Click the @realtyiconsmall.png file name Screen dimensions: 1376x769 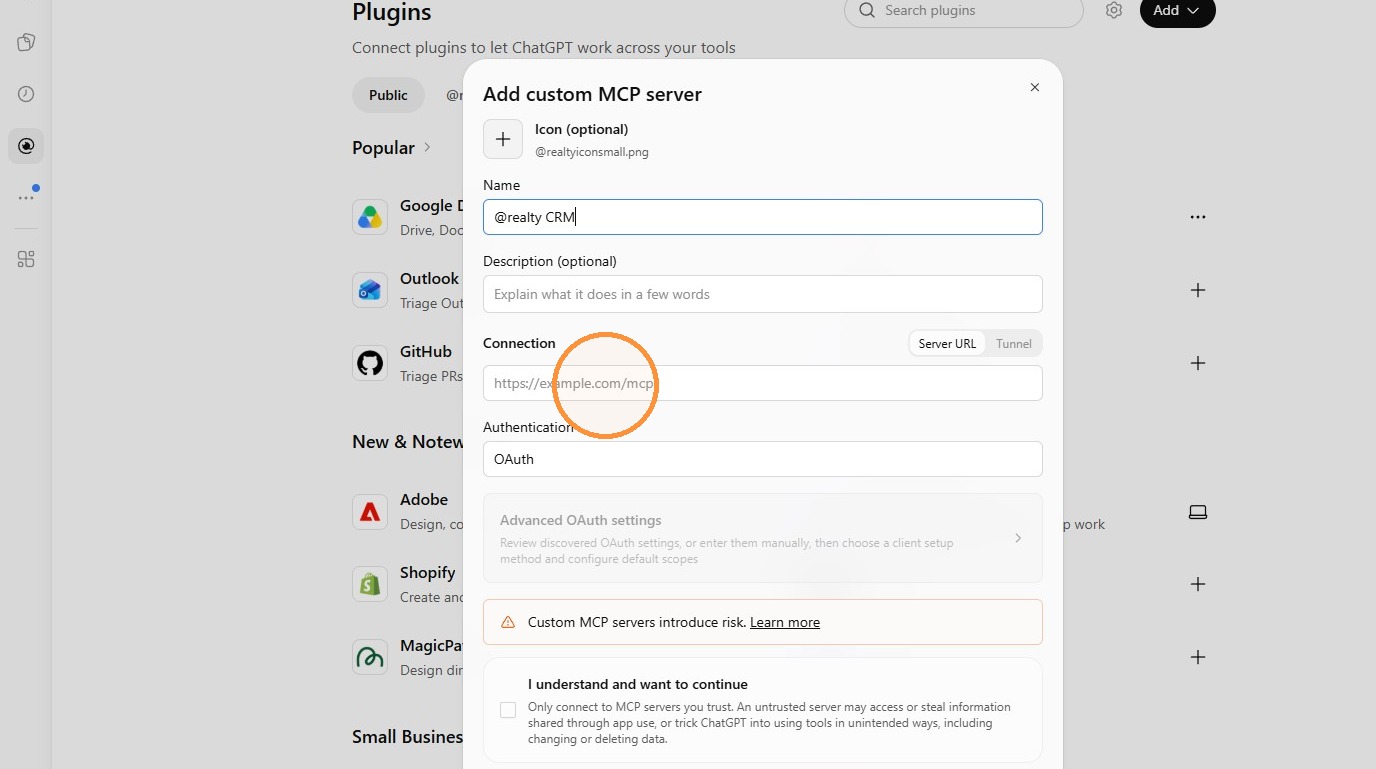click(592, 152)
